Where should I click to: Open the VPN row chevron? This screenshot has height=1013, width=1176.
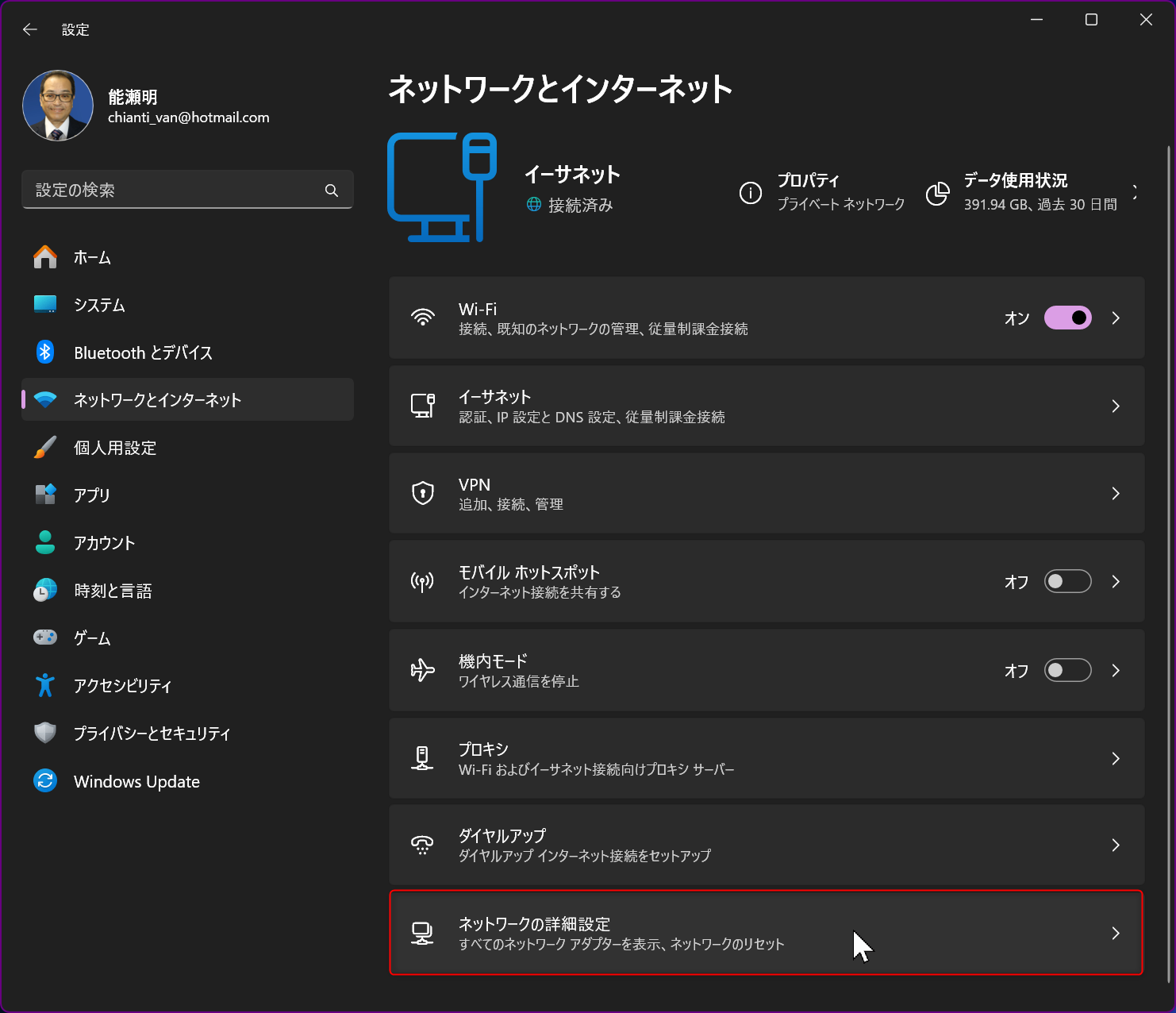coord(1116,493)
